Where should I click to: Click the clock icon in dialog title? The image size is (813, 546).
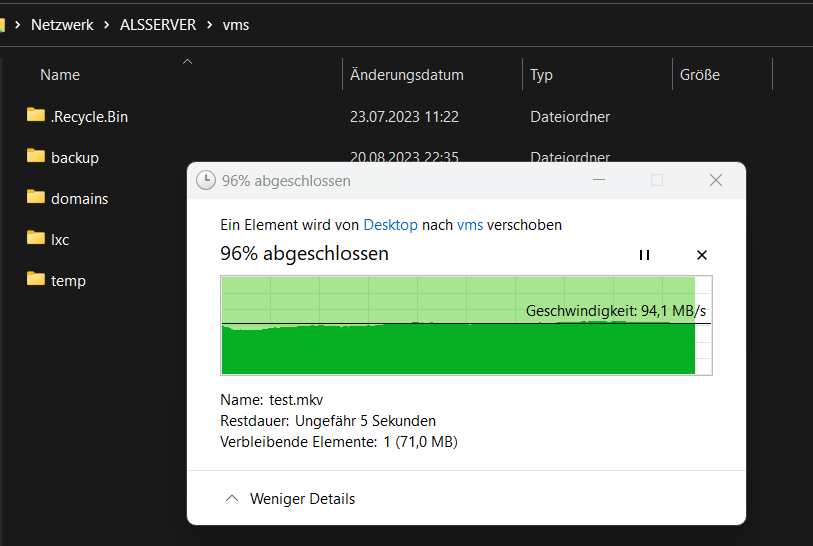tap(206, 180)
